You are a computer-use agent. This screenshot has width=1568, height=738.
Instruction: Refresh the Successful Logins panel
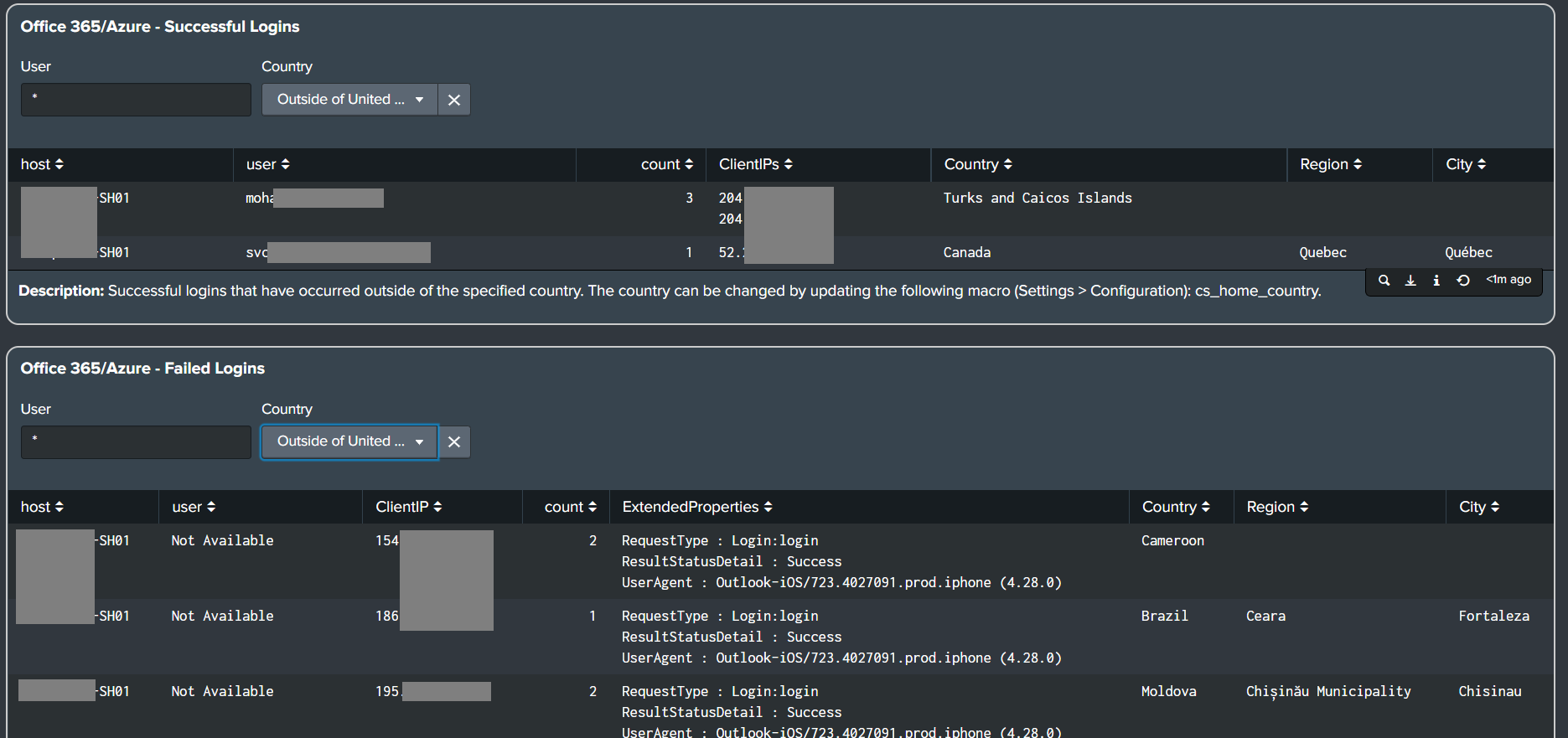1463,281
